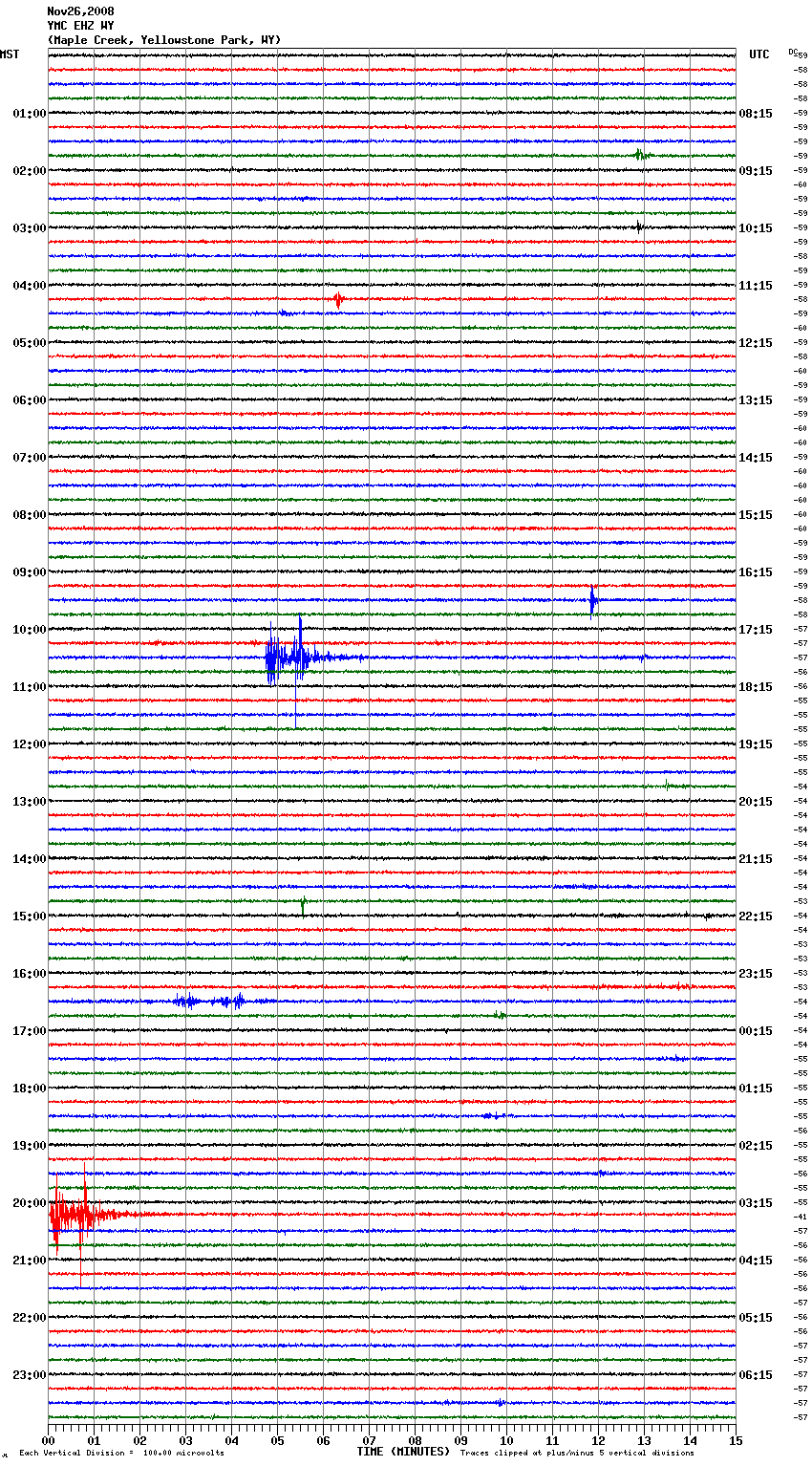Viewport: 812px width, 1466px height.
Task: Select the 04:00 MST time label
Action: point(29,286)
